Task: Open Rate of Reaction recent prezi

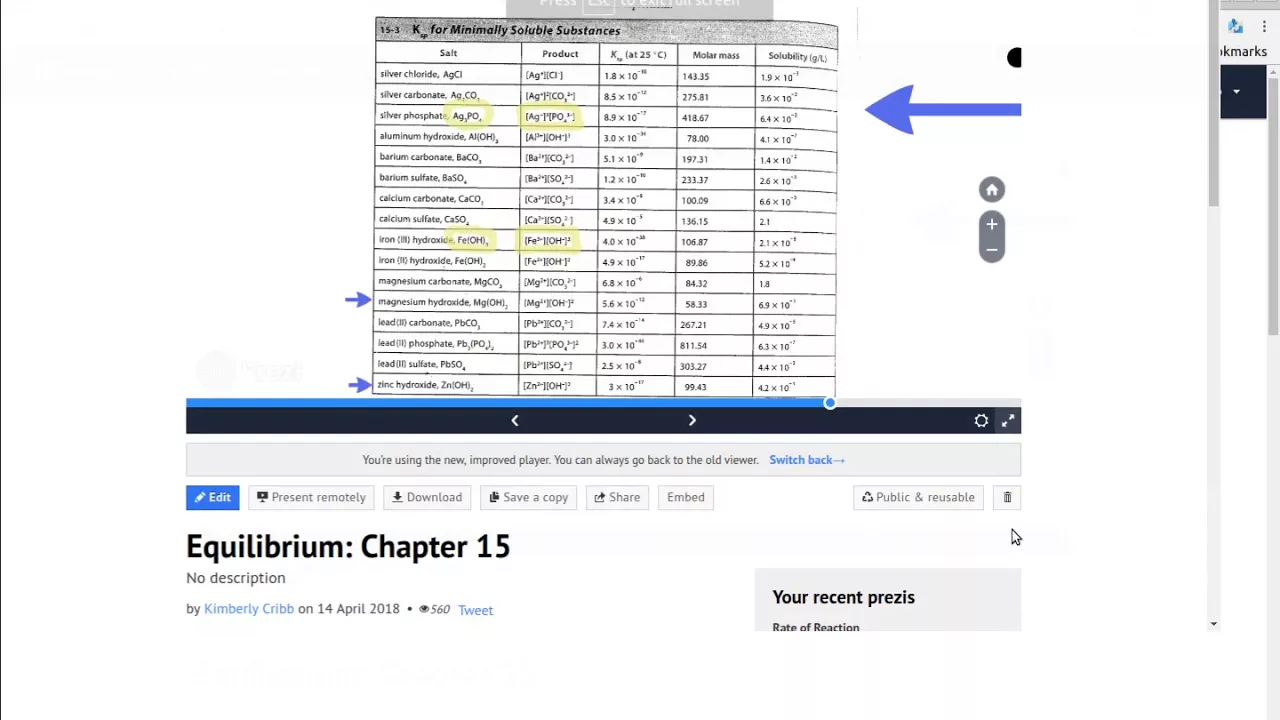Action: [816, 627]
